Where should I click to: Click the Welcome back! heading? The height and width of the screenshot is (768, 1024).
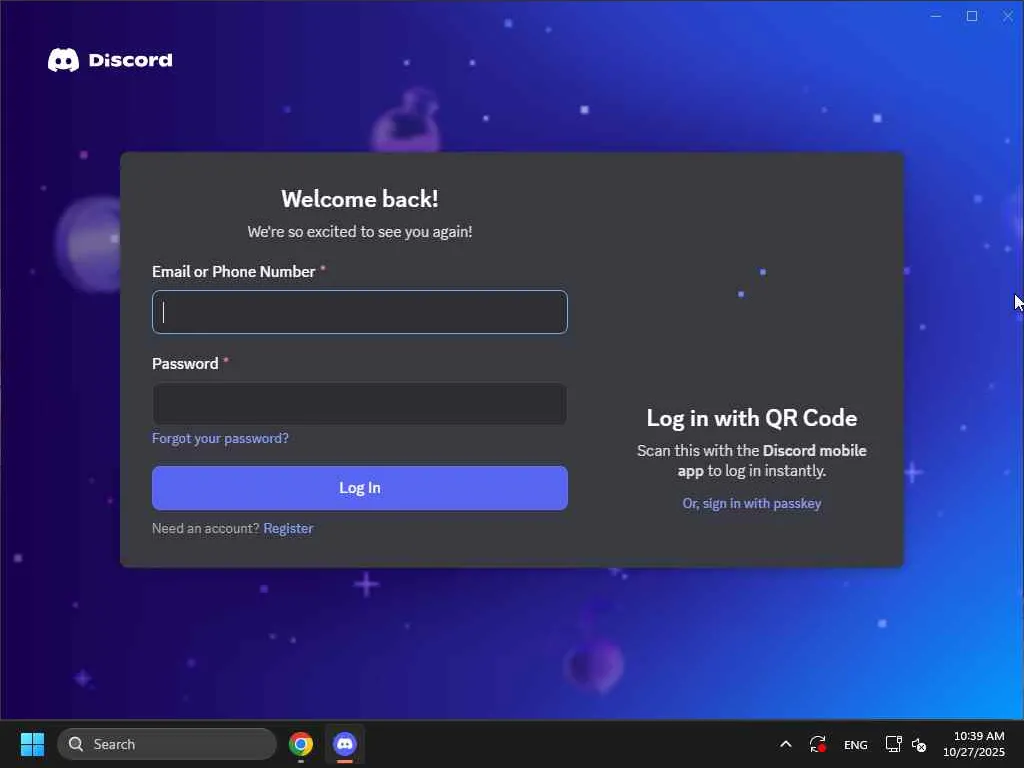tap(360, 199)
